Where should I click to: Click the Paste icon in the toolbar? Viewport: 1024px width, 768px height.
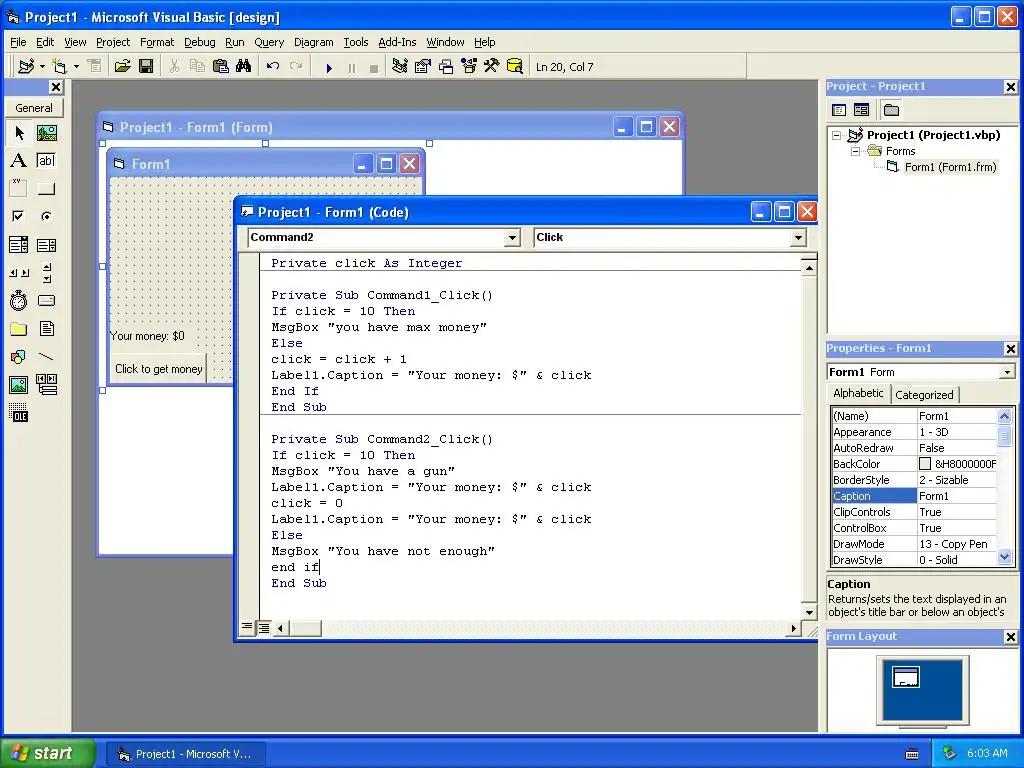pyautogui.click(x=221, y=66)
